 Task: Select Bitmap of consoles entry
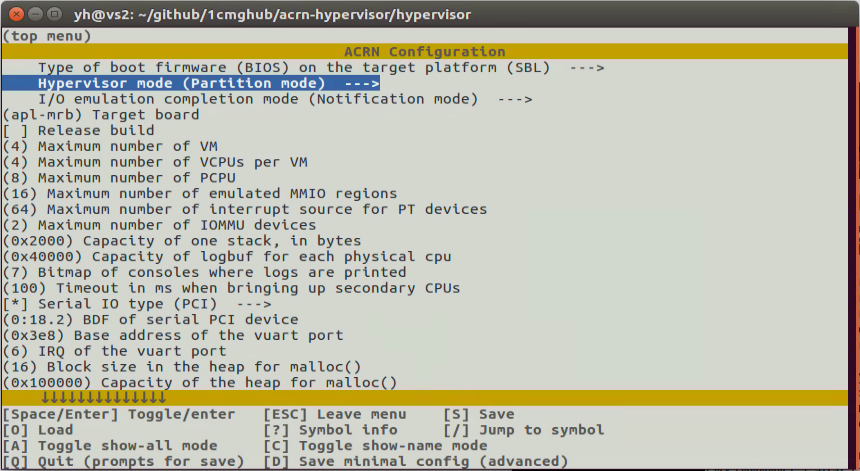point(204,273)
